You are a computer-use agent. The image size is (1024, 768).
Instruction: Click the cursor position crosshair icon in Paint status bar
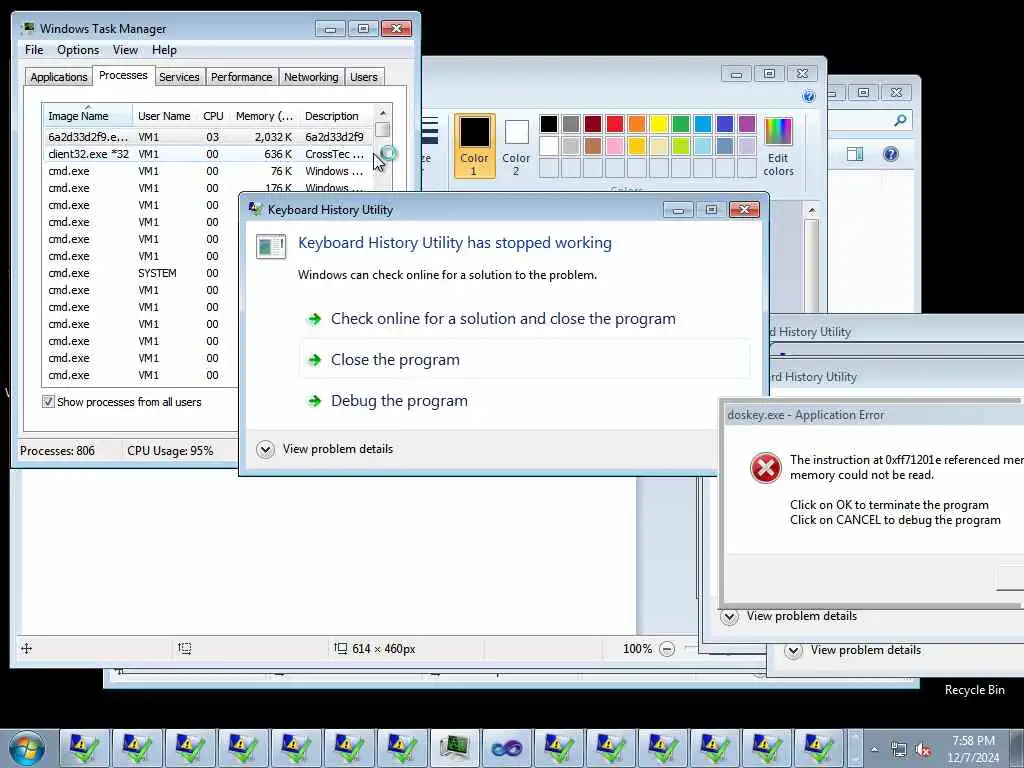tap(26, 648)
